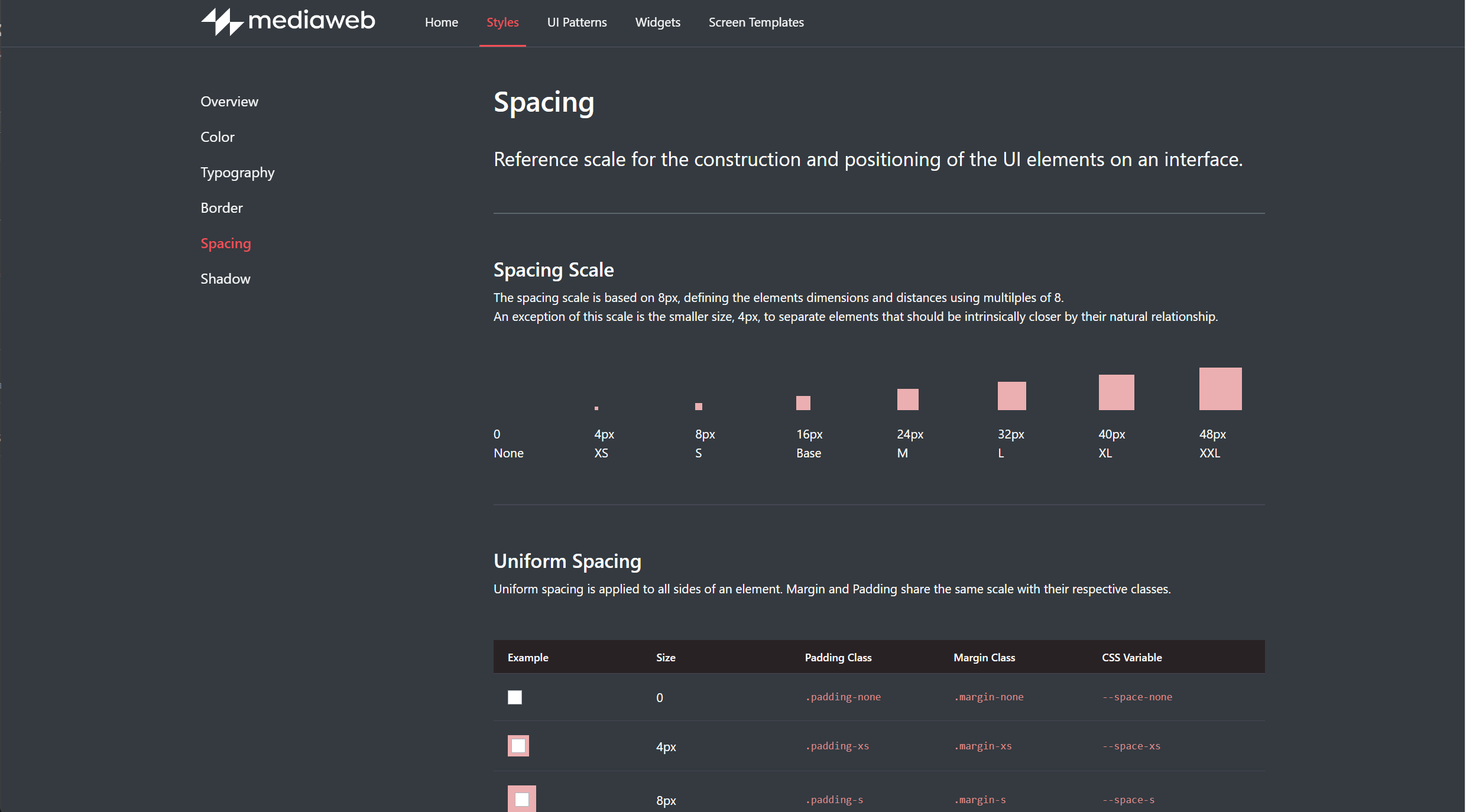
Task: Select the Styles tab
Action: (502, 22)
